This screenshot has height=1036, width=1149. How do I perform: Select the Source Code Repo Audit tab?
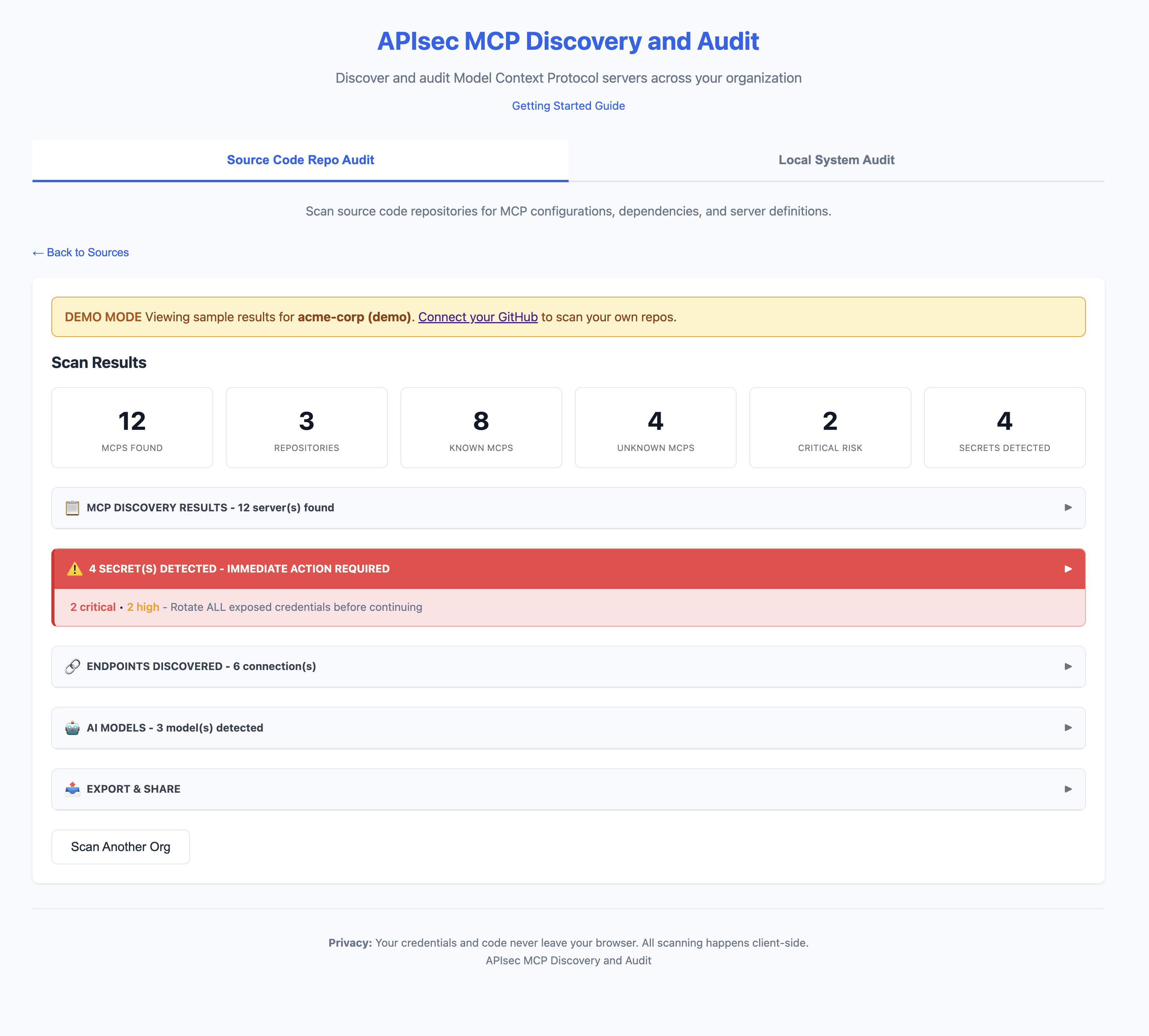point(300,160)
